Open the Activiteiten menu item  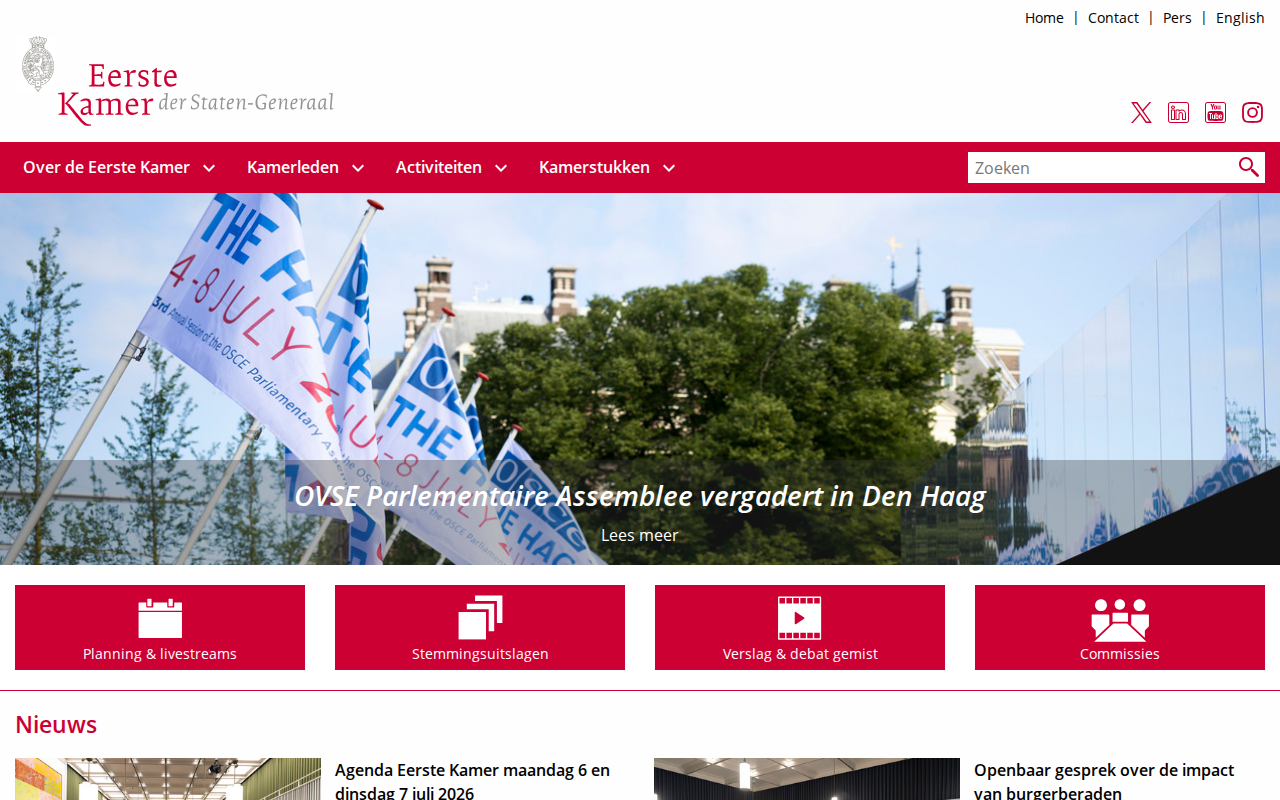pos(438,167)
